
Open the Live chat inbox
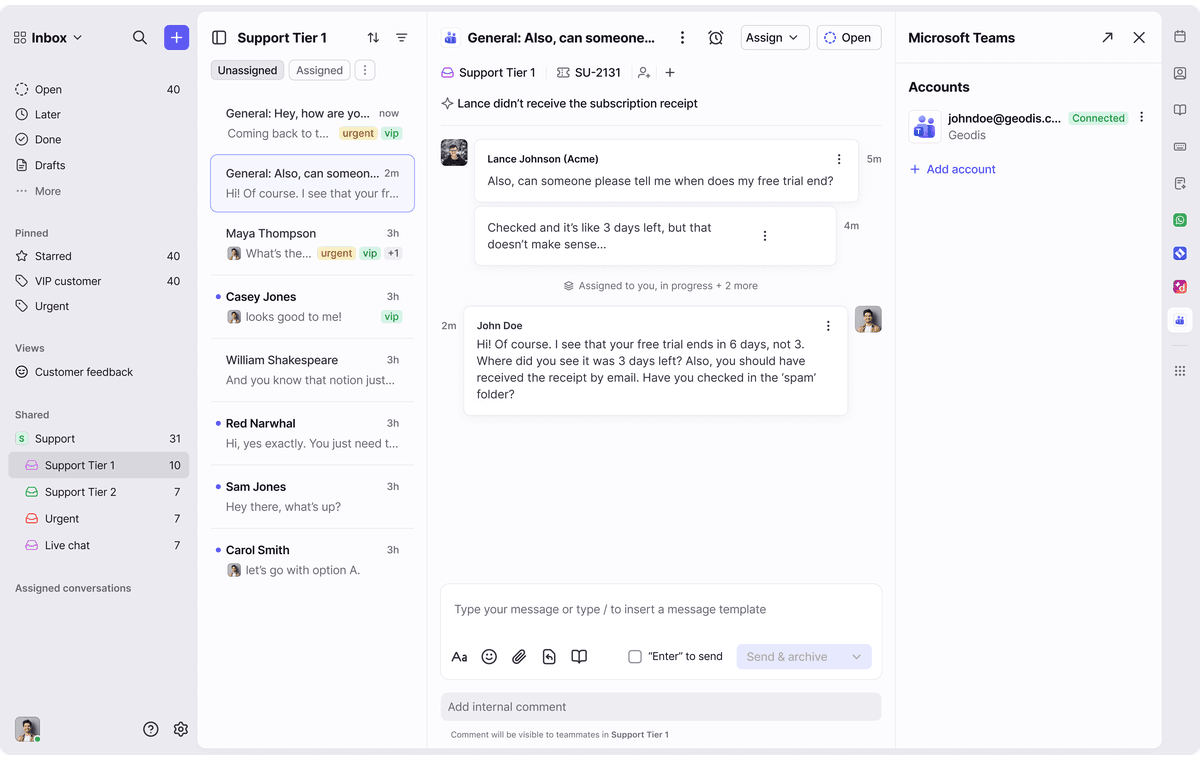click(x=98, y=545)
